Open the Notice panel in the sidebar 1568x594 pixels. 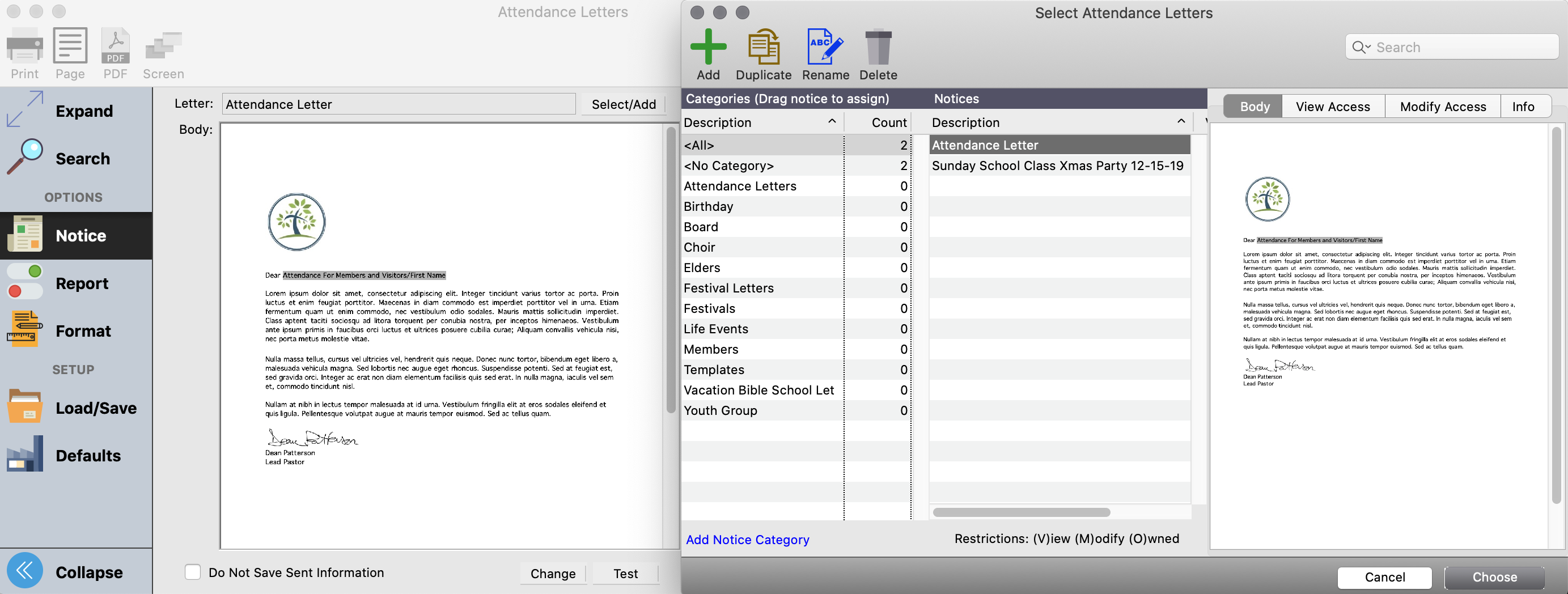[24, 235]
